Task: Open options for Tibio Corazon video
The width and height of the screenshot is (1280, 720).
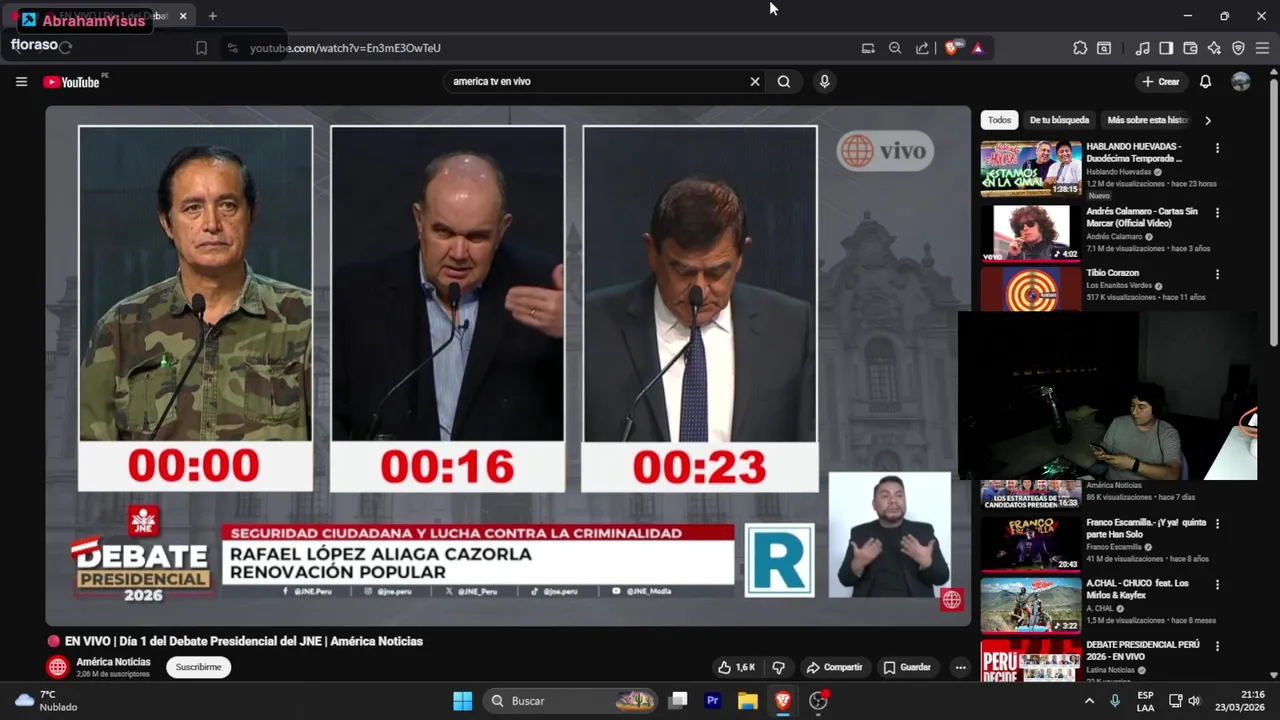Action: pyautogui.click(x=1217, y=274)
